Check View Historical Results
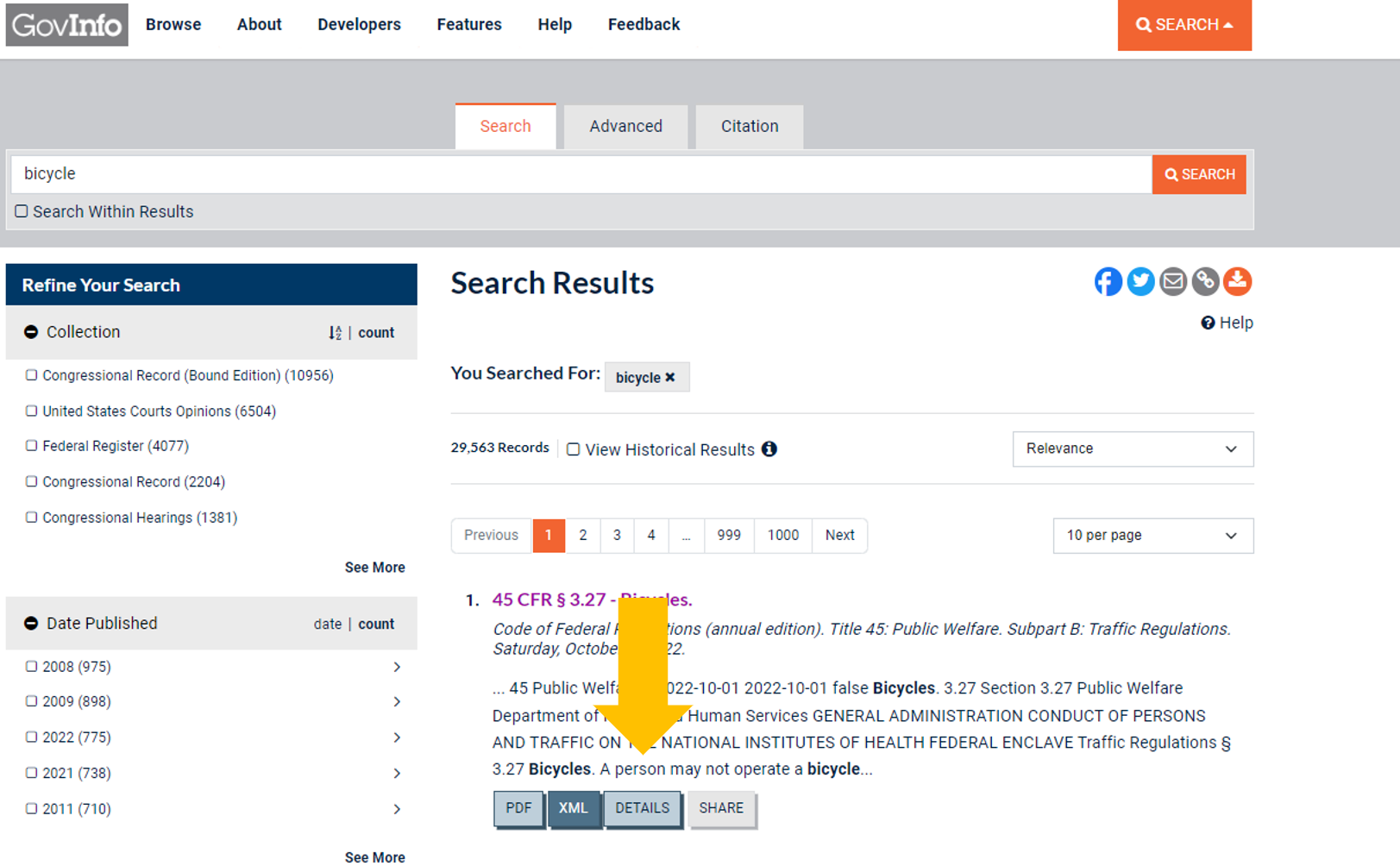The height and width of the screenshot is (866, 1400). (574, 449)
